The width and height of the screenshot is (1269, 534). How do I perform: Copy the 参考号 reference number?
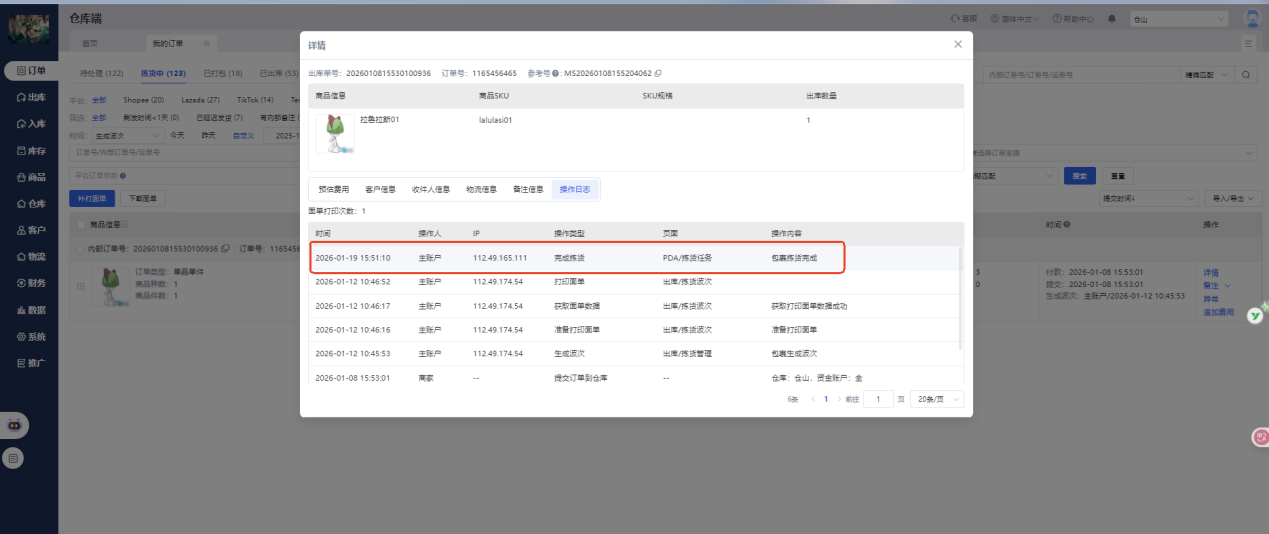click(657, 74)
